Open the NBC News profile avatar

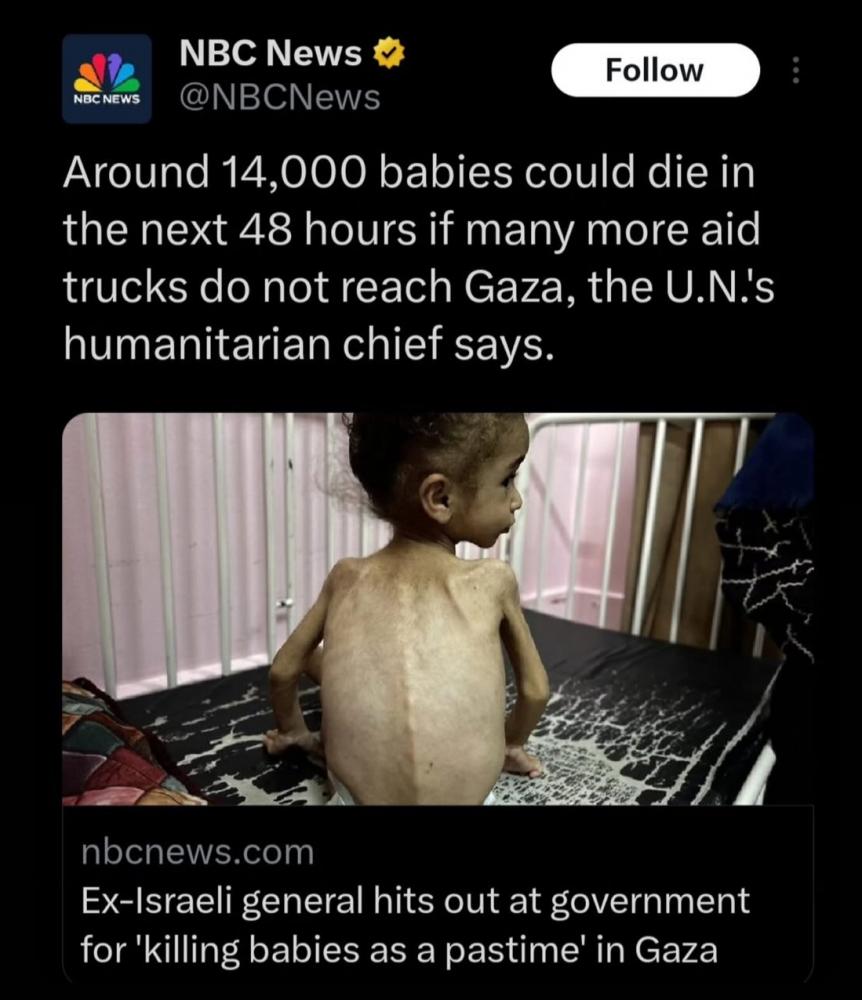pos(106,78)
